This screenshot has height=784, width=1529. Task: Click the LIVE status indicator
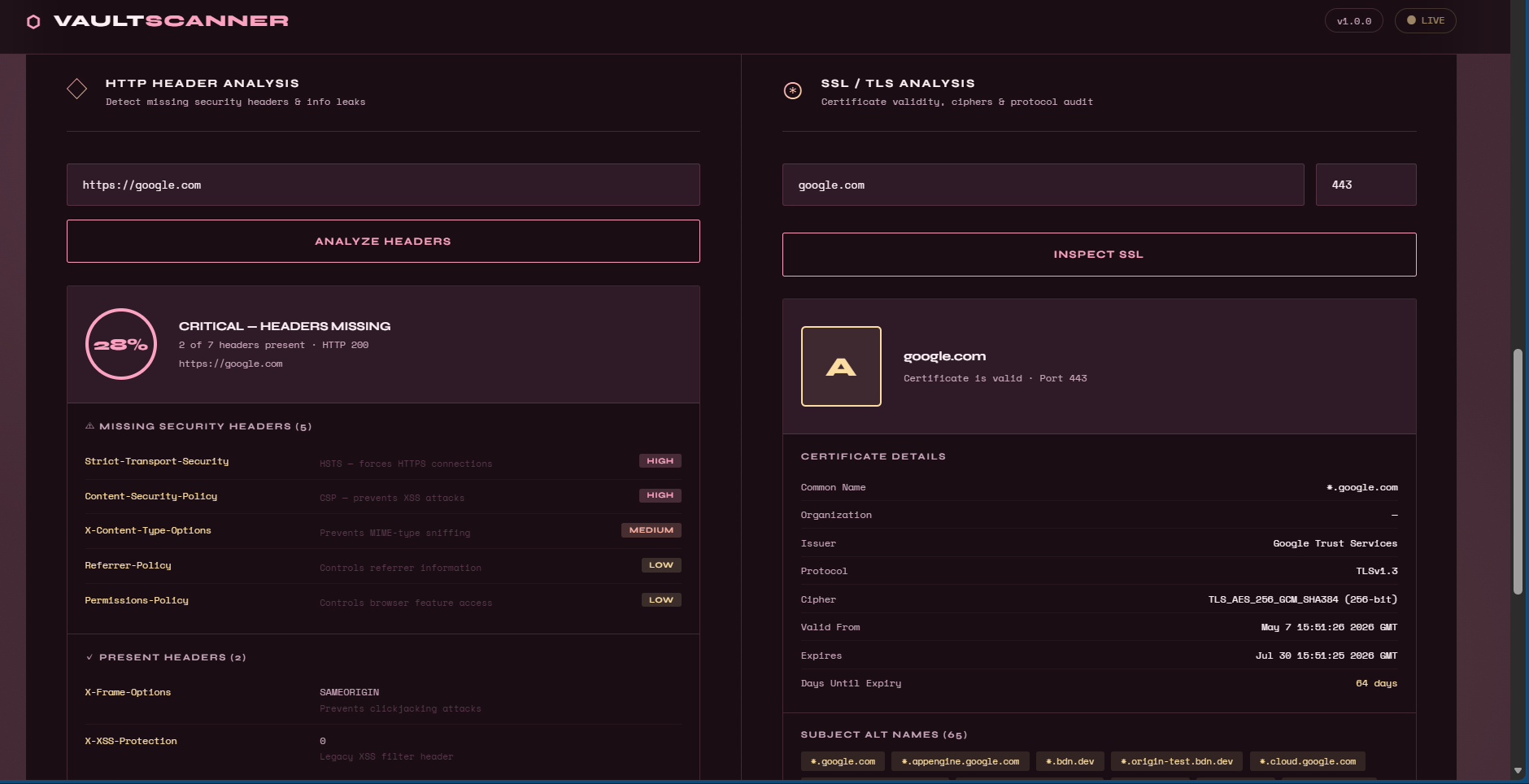click(1426, 20)
